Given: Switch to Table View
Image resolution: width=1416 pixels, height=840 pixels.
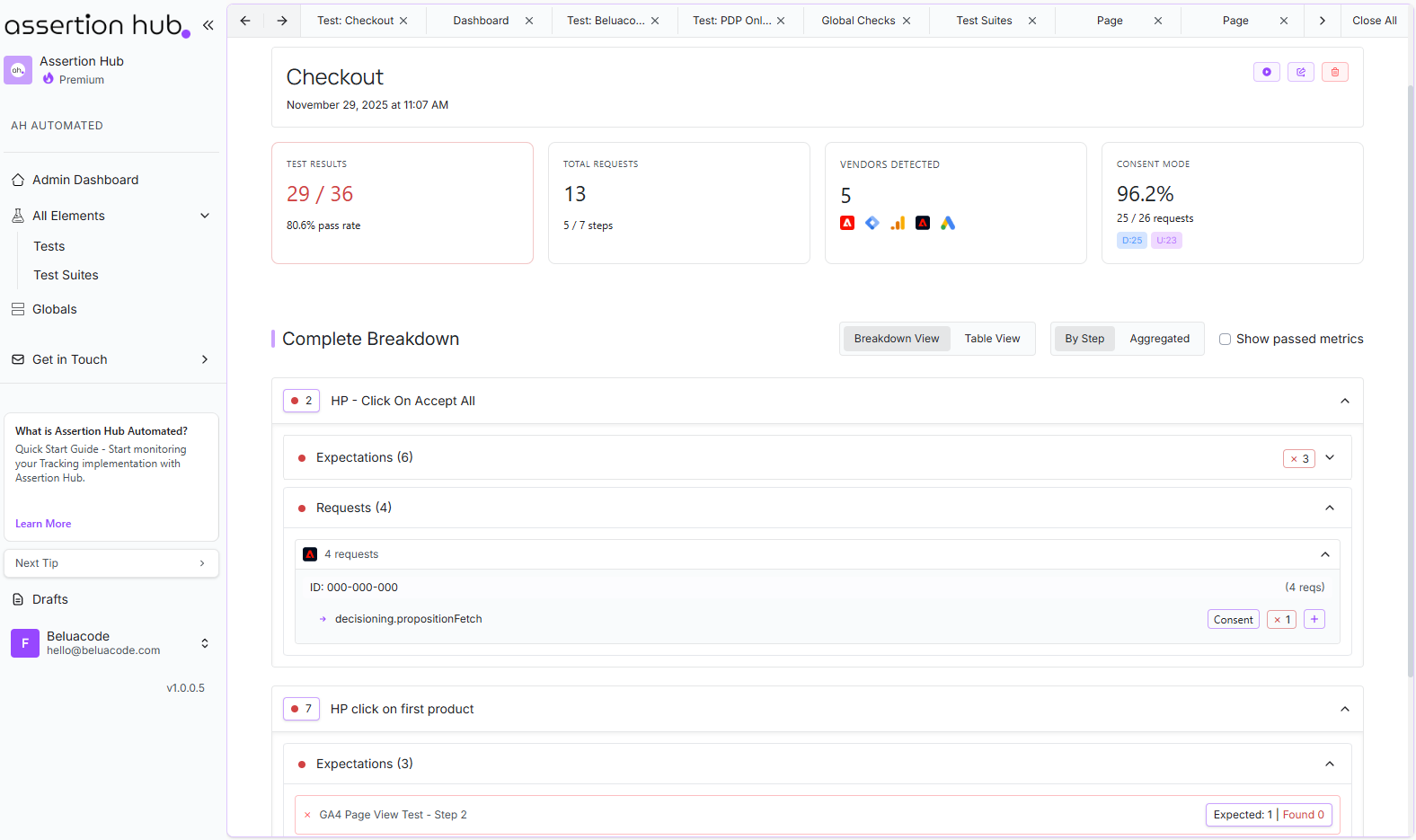Looking at the screenshot, I should (x=992, y=339).
